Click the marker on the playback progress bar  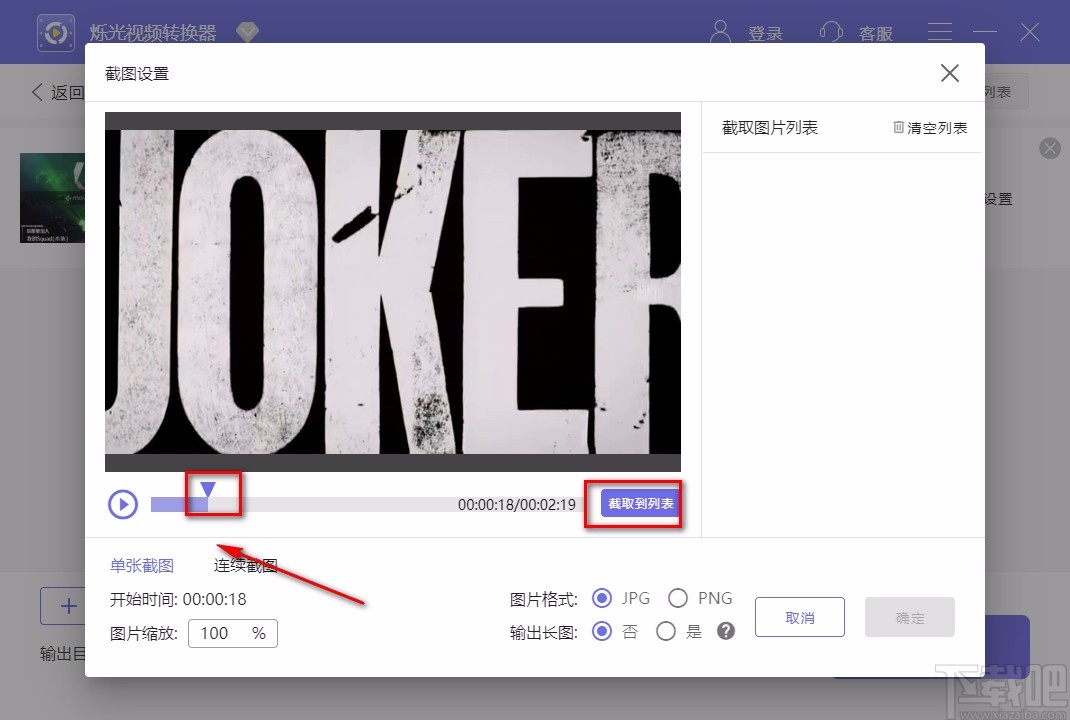click(x=209, y=490)
